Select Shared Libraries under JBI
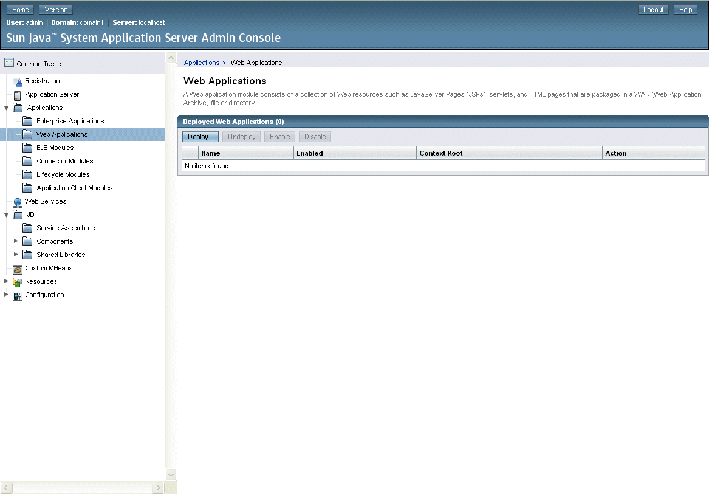Viewport: 709px width, 494px height. point(61,254)
